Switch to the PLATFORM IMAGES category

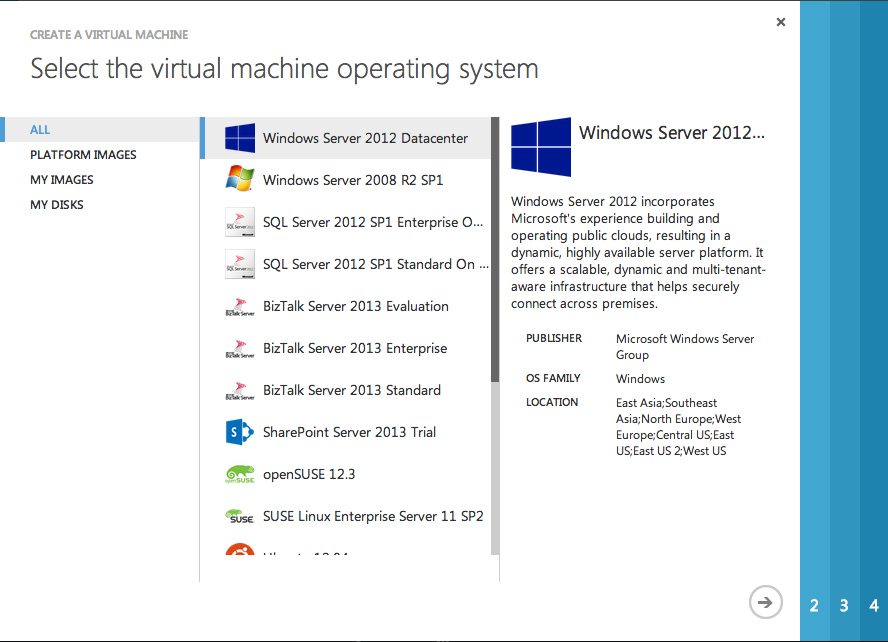(83, 155)
